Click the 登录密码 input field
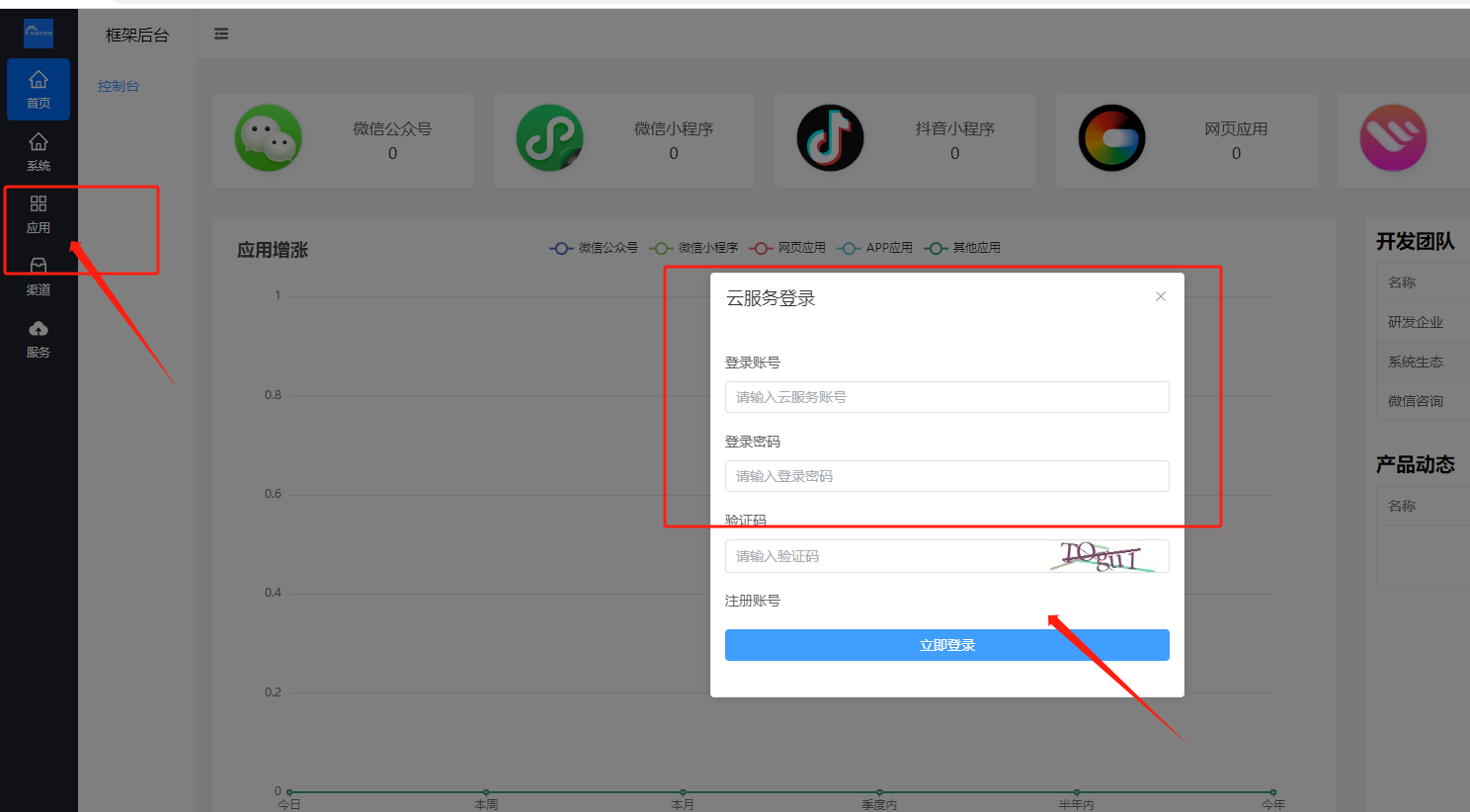The height and width of the screenshot is (812, 1470). coord(947,476)
